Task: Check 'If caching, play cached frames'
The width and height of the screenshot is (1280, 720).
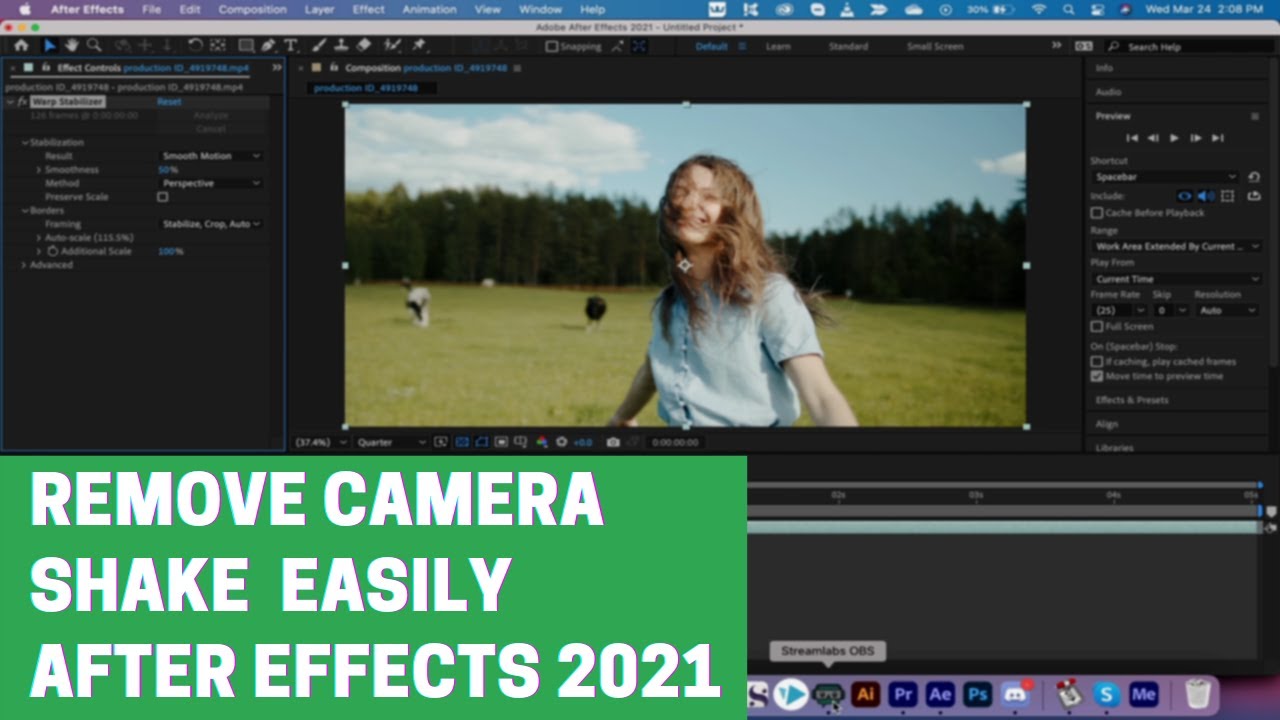Action: coord(1097,361)
